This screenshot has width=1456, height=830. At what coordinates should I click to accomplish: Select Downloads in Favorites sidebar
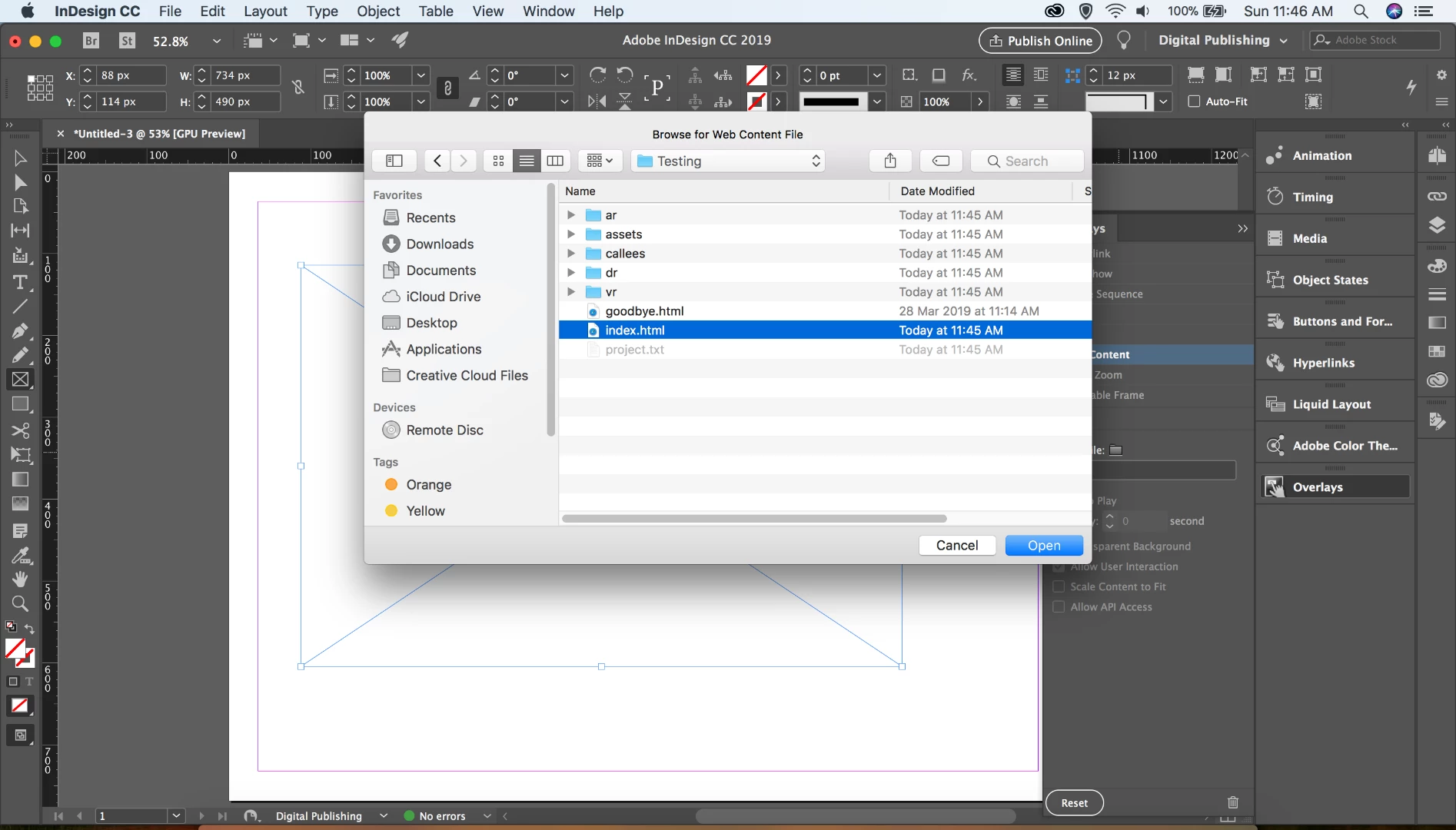[440, 244]
